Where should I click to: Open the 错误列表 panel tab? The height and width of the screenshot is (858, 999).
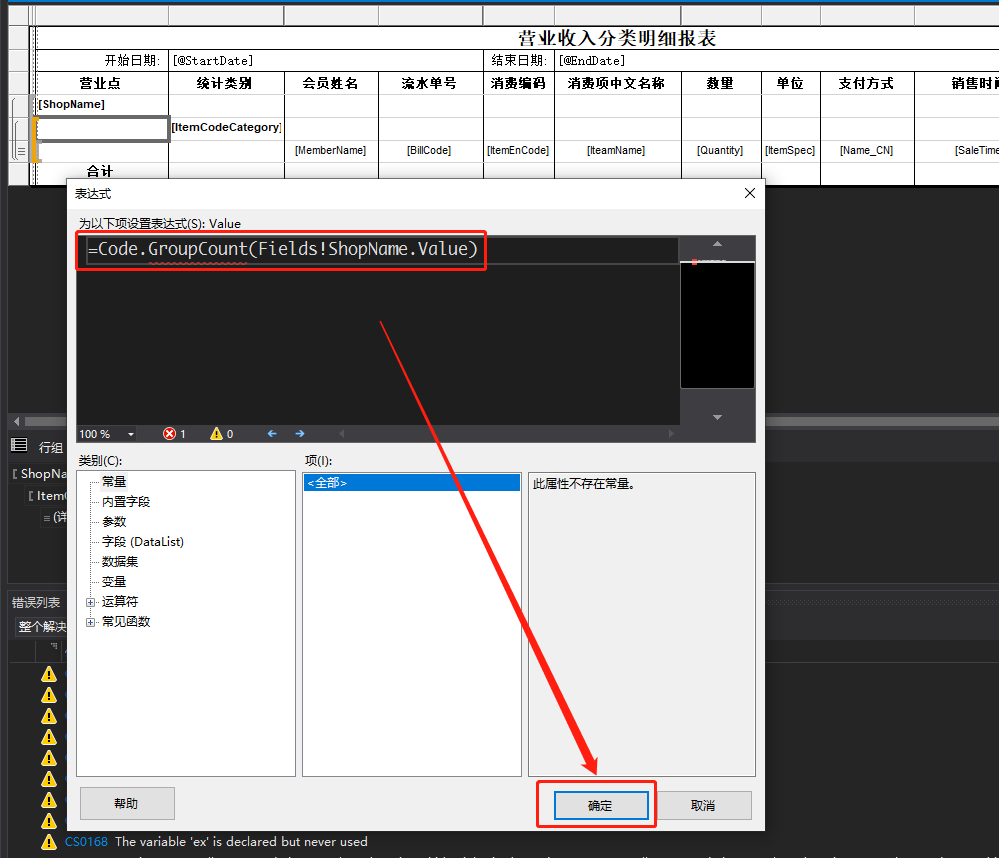[x=36, y=603]
